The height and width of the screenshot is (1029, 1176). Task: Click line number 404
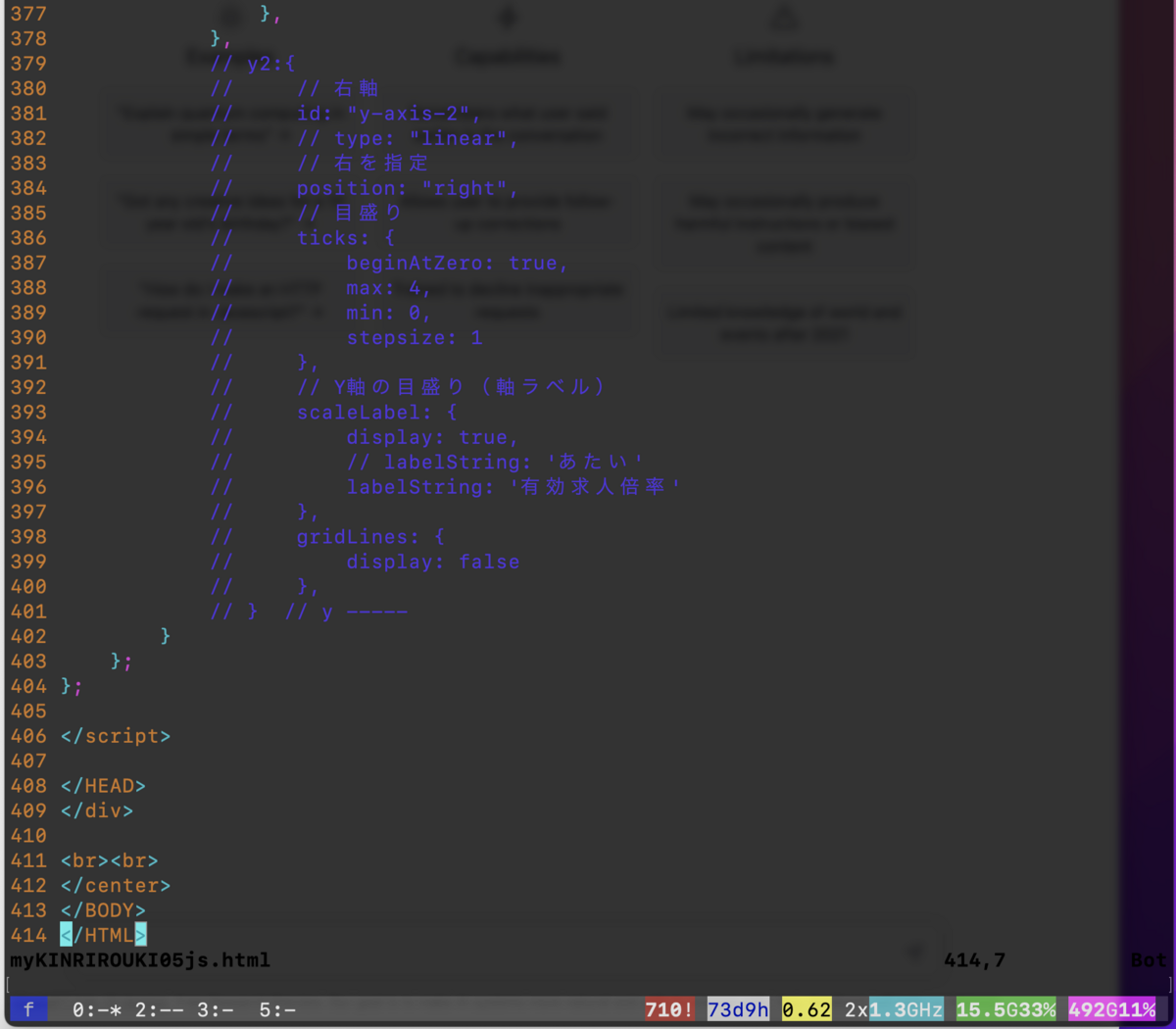coord(28,686)
